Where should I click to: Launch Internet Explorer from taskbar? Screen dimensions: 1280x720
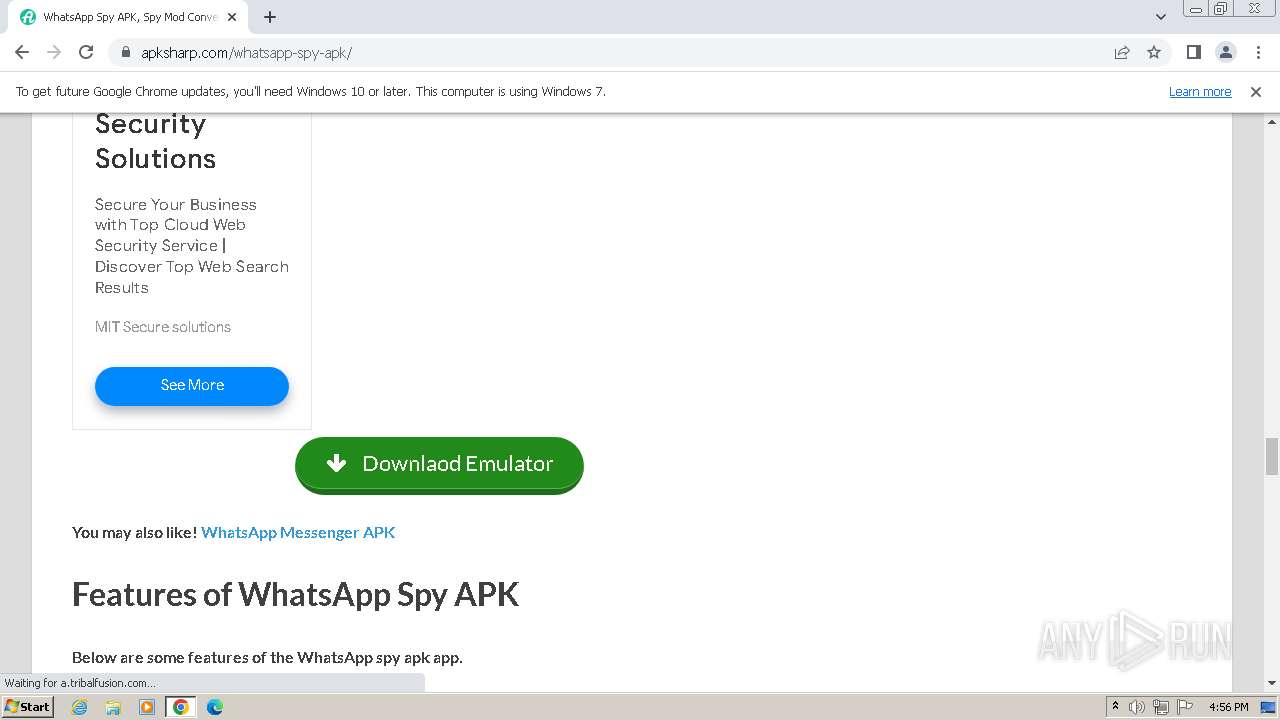click(80, 707)
